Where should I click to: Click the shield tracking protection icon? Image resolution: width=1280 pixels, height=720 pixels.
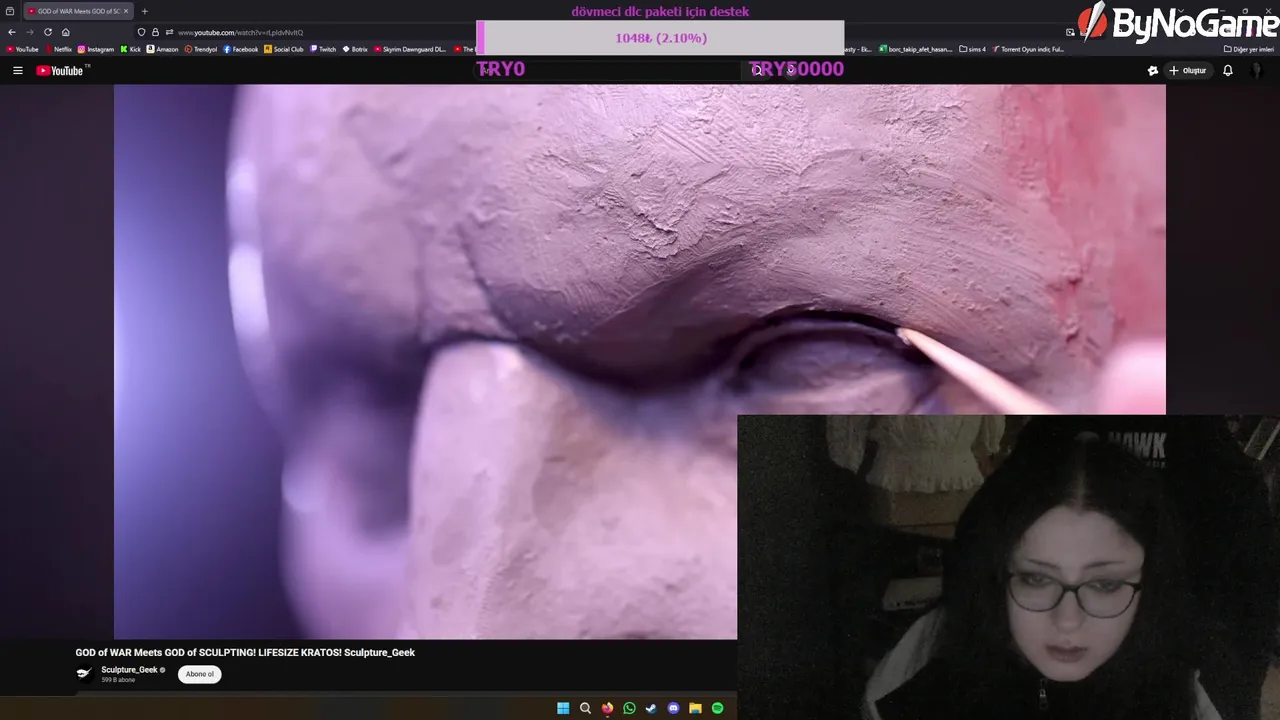142,32
